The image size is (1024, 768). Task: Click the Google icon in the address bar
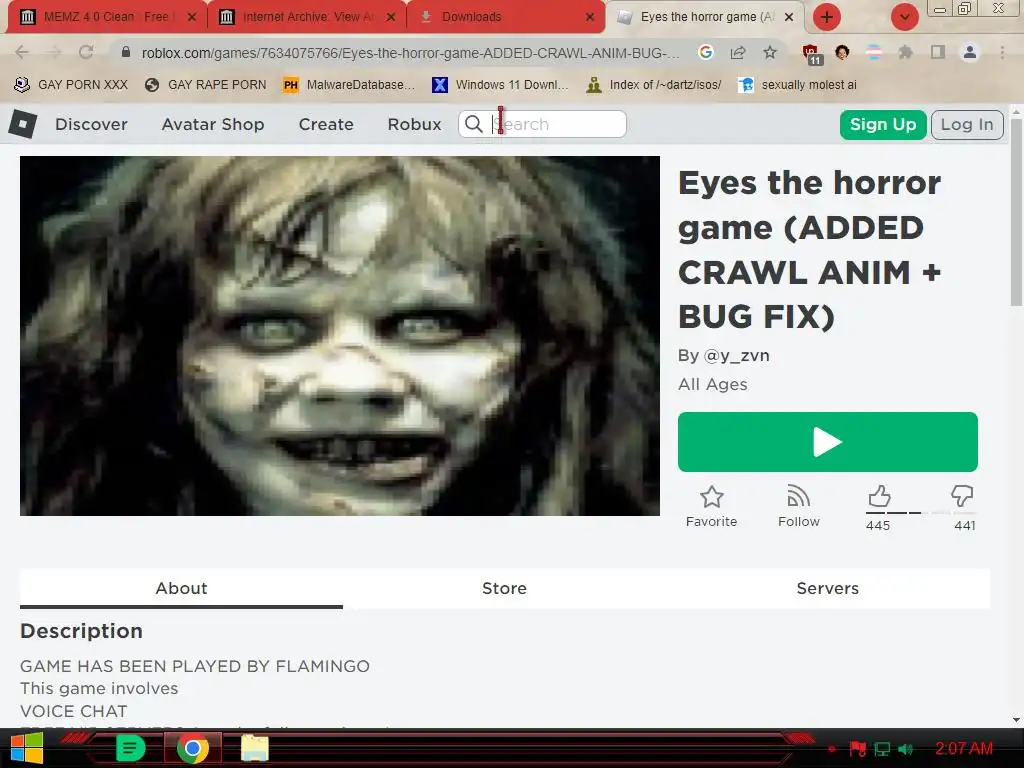coord(705,52)
